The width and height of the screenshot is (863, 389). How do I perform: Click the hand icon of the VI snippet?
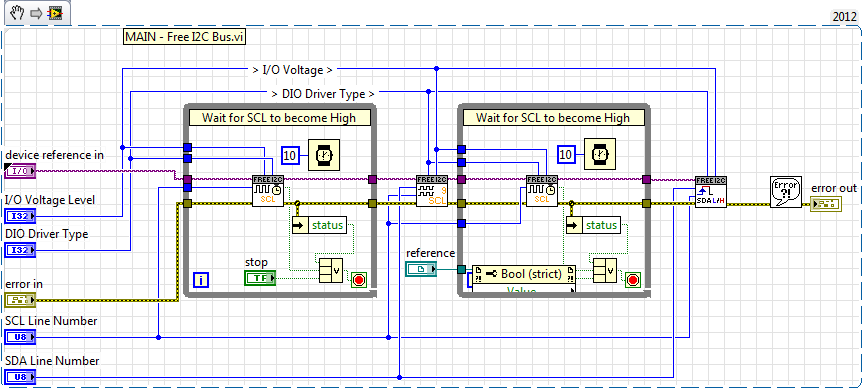coord(18,13)
